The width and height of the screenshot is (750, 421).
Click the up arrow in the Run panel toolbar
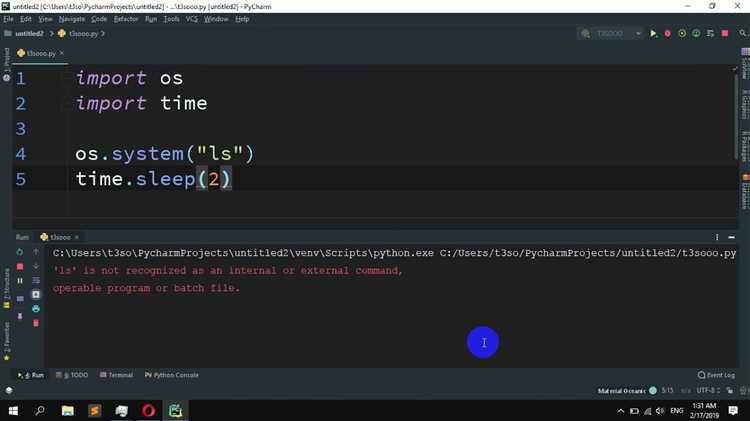click(36, 252)
